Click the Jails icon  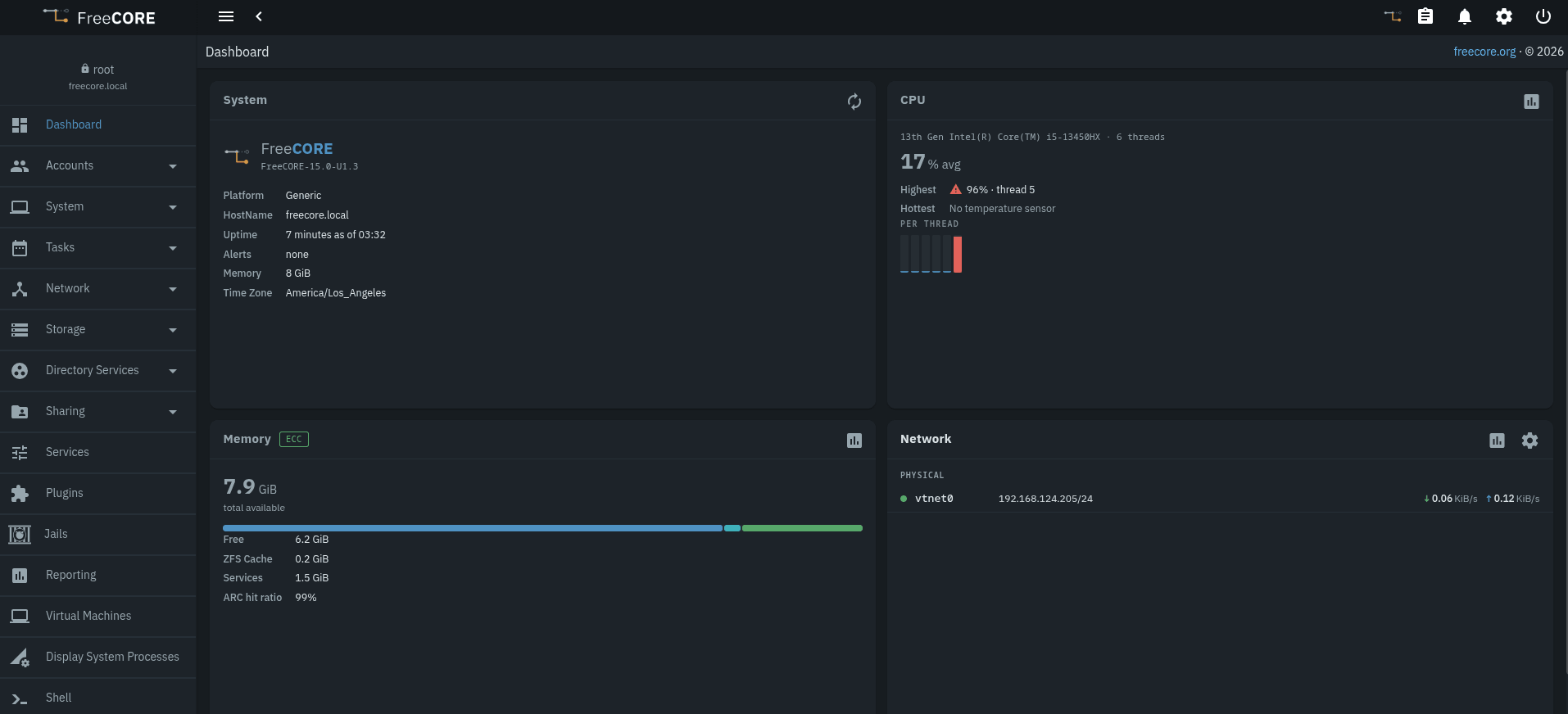20,535
